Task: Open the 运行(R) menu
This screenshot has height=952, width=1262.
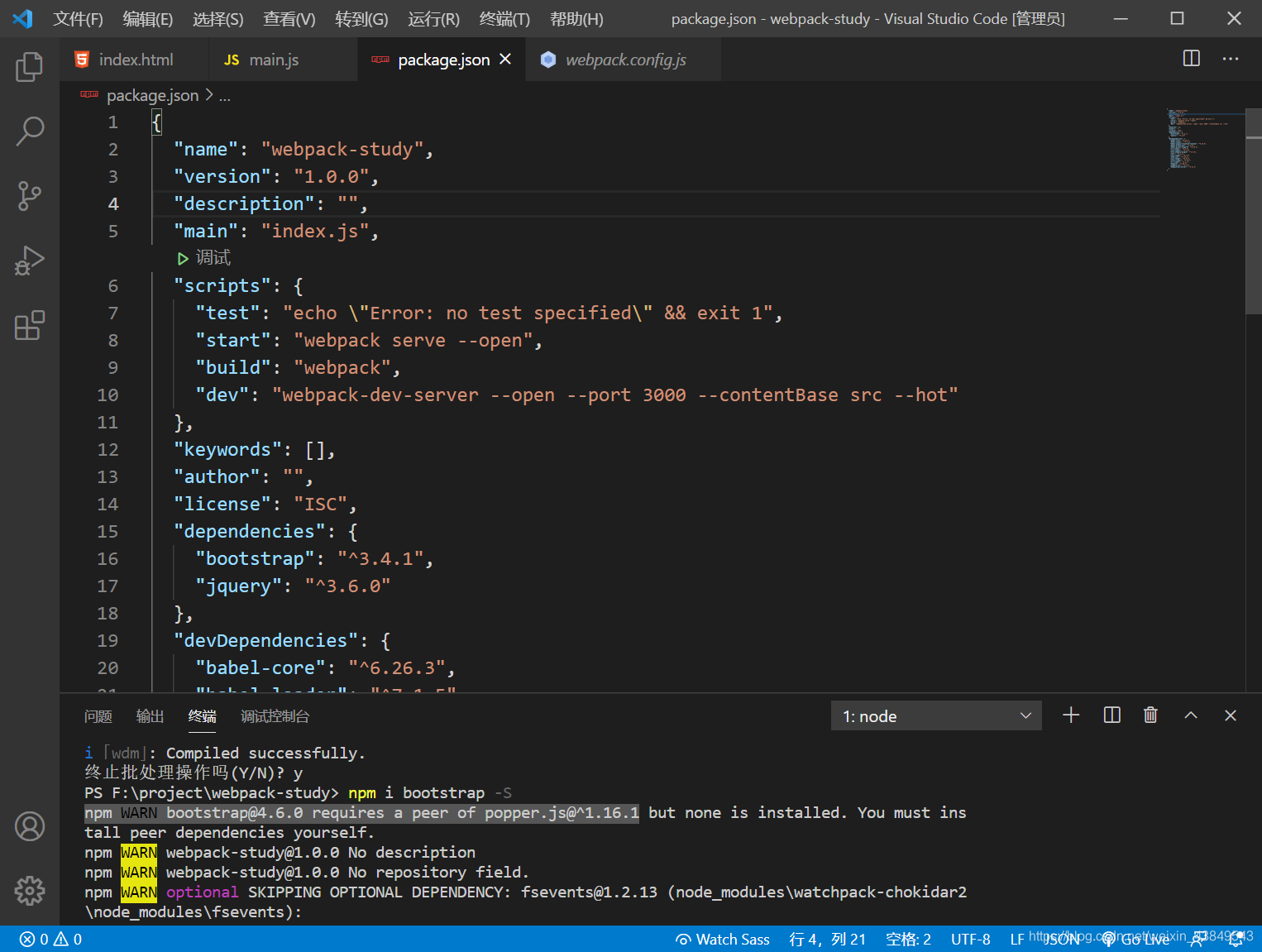Action: click(433, 18)
